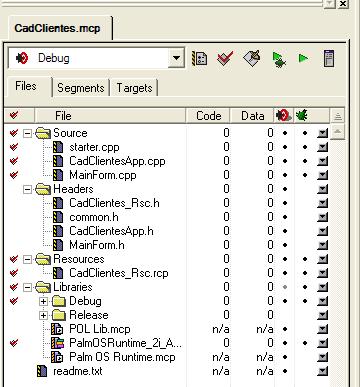Toggle touch checkmark for MainForm.cpp

pos(14,175)
